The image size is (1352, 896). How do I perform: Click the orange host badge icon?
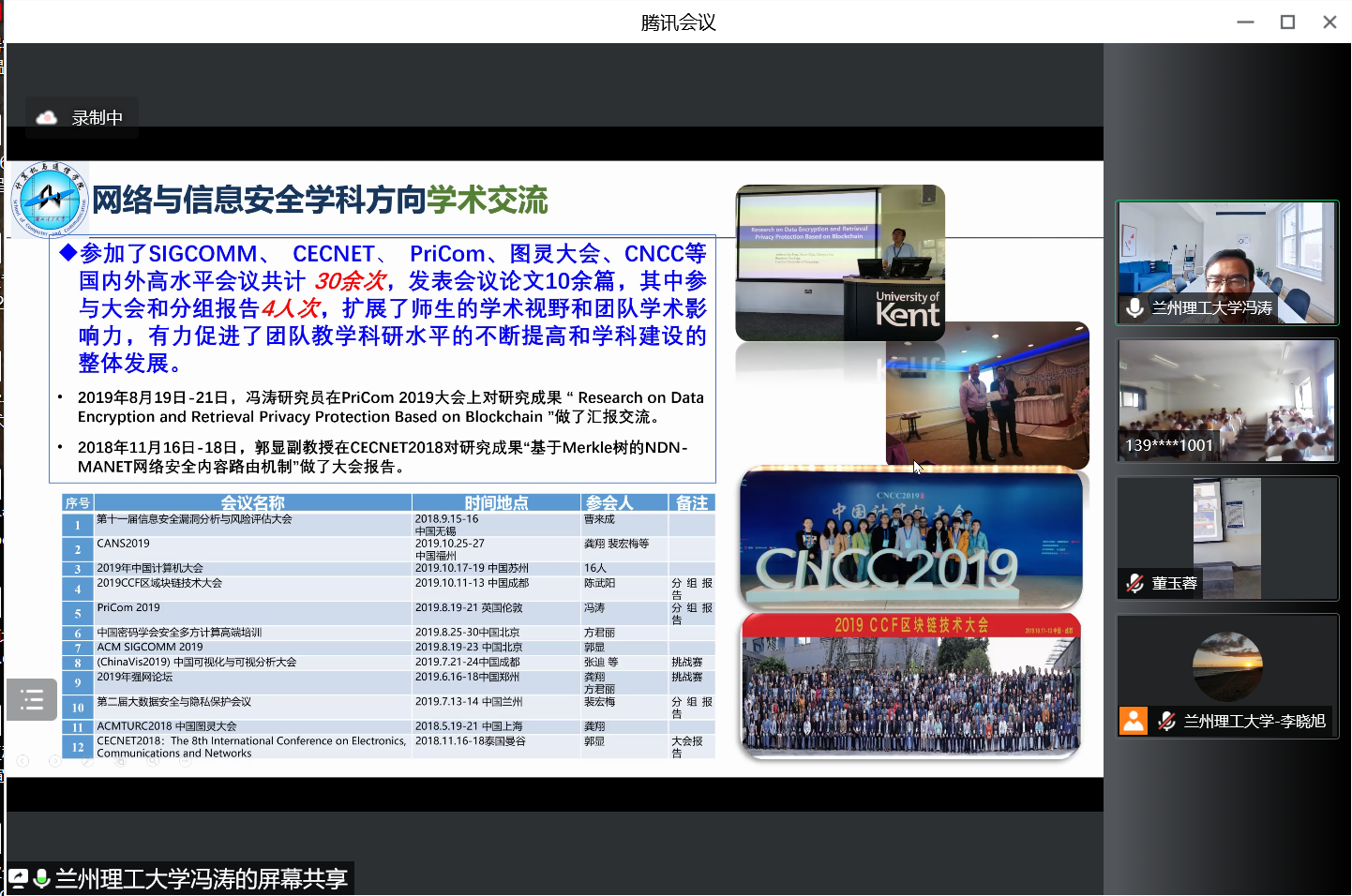tap(1134, 721)
